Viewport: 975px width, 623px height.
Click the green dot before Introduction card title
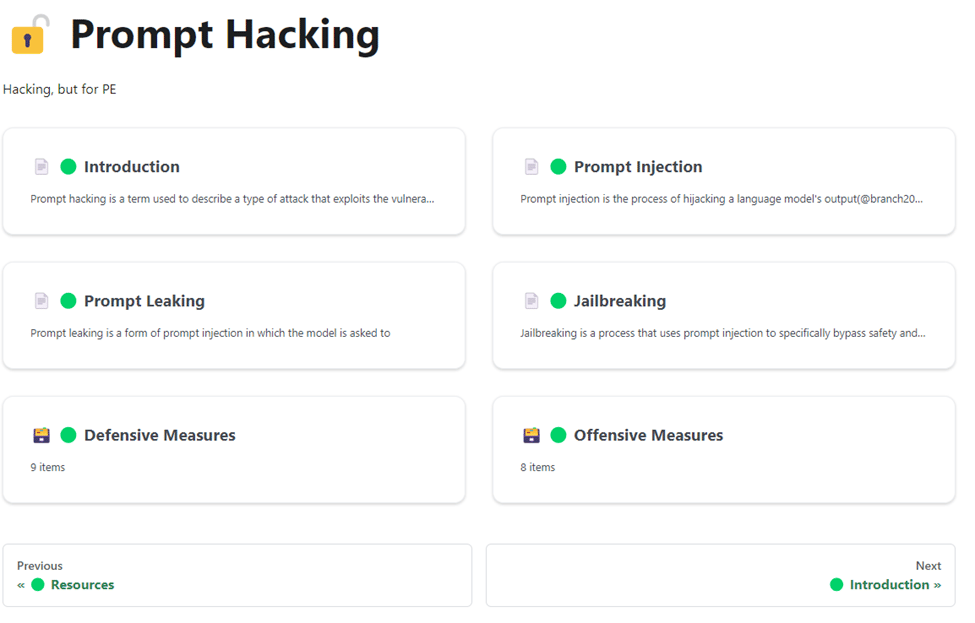[68, 167]
